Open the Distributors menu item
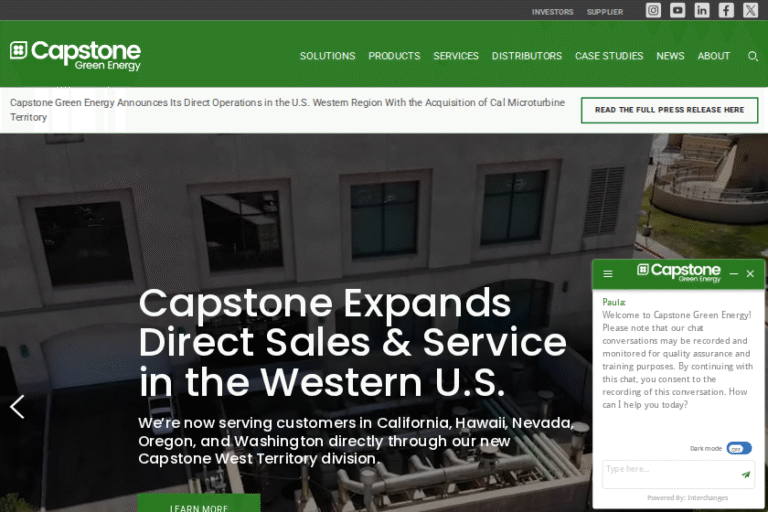The height and width of the screenshot is (512, 768). point(526,56)
